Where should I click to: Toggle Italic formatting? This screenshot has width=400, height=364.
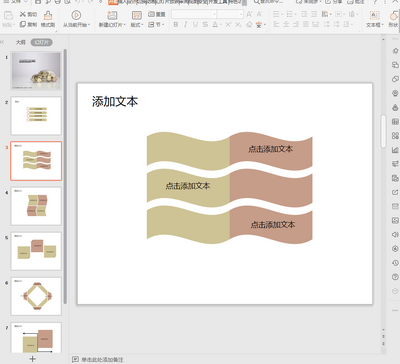click(185, 25)
